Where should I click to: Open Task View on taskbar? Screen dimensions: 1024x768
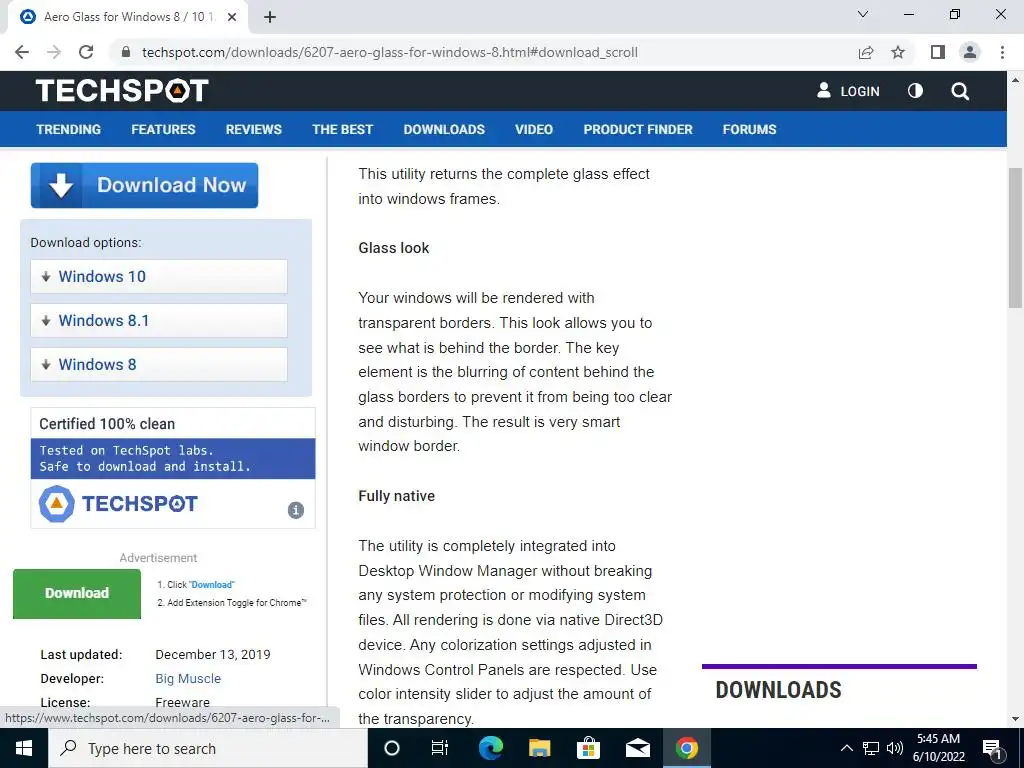(440, 748)
